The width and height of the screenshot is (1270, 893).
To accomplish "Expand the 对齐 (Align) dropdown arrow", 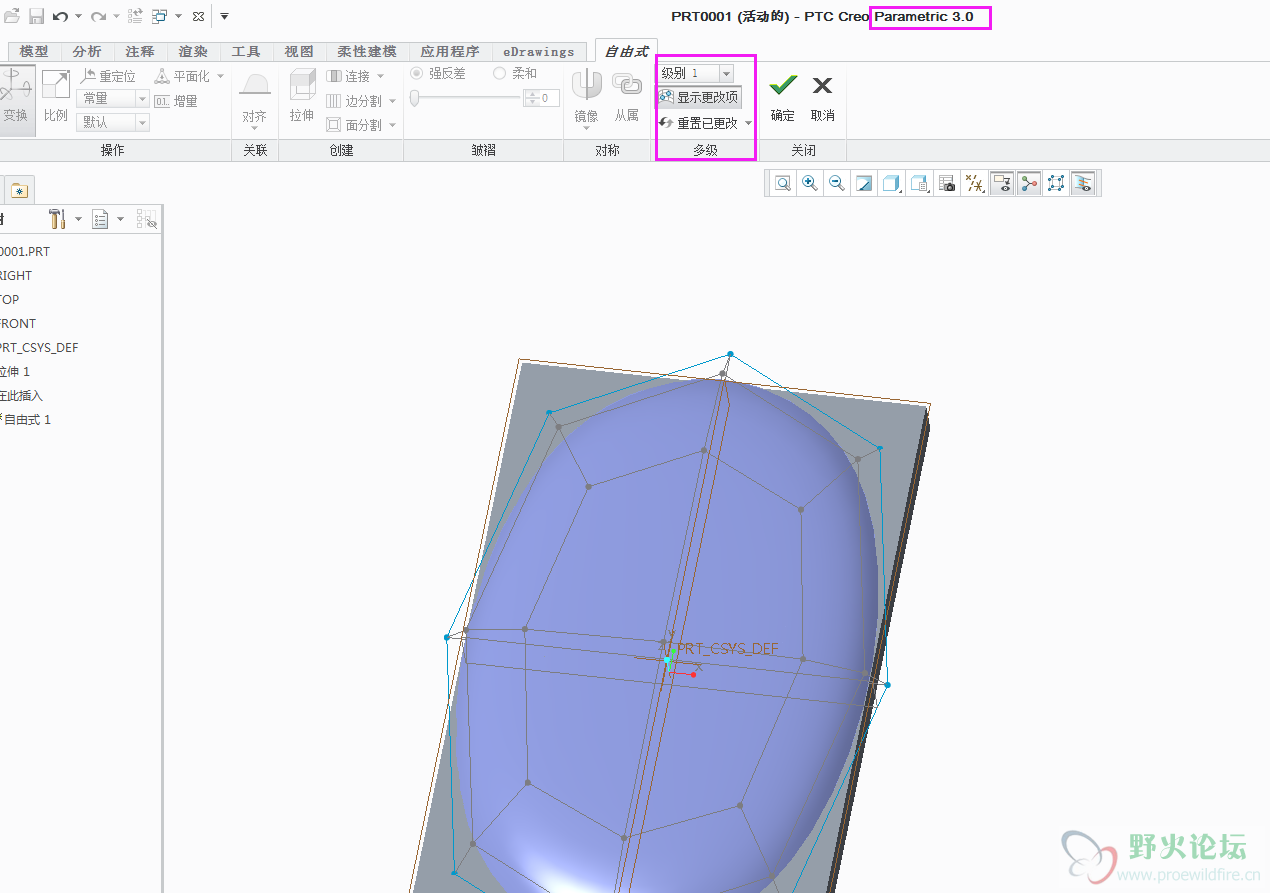I will 254,128.
